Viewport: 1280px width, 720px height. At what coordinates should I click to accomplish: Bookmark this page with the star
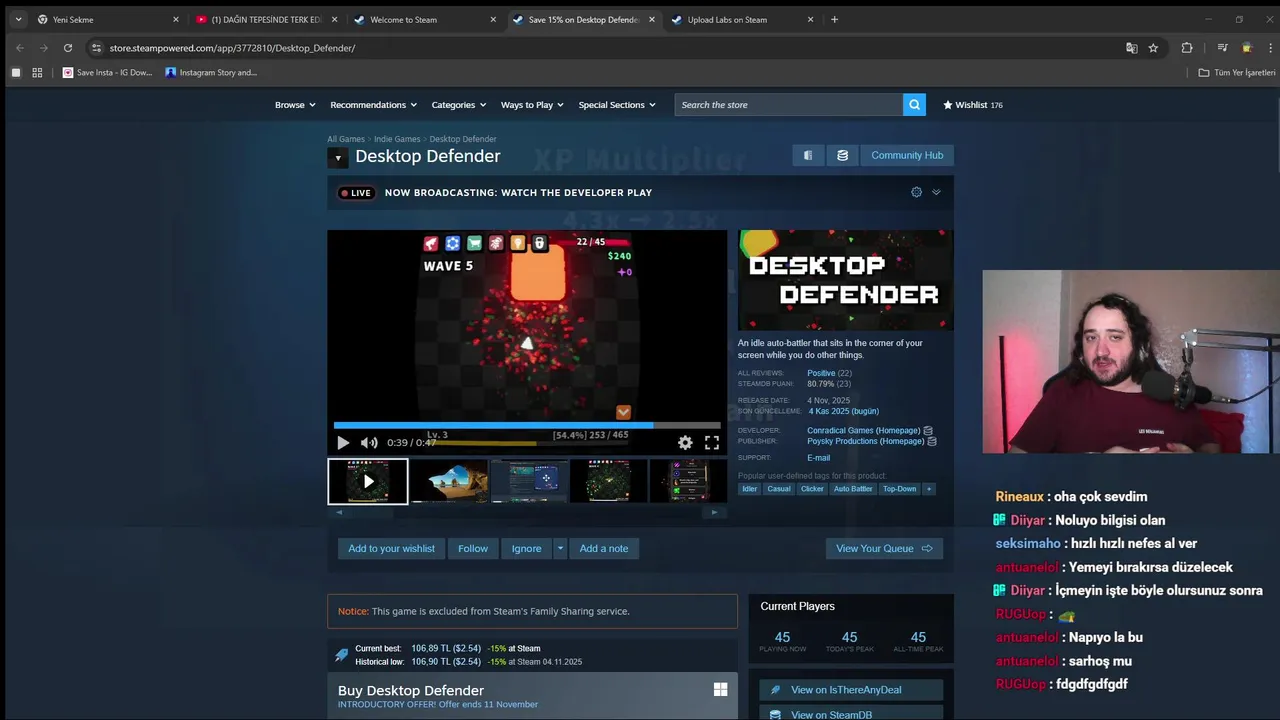pos(1153,47)
